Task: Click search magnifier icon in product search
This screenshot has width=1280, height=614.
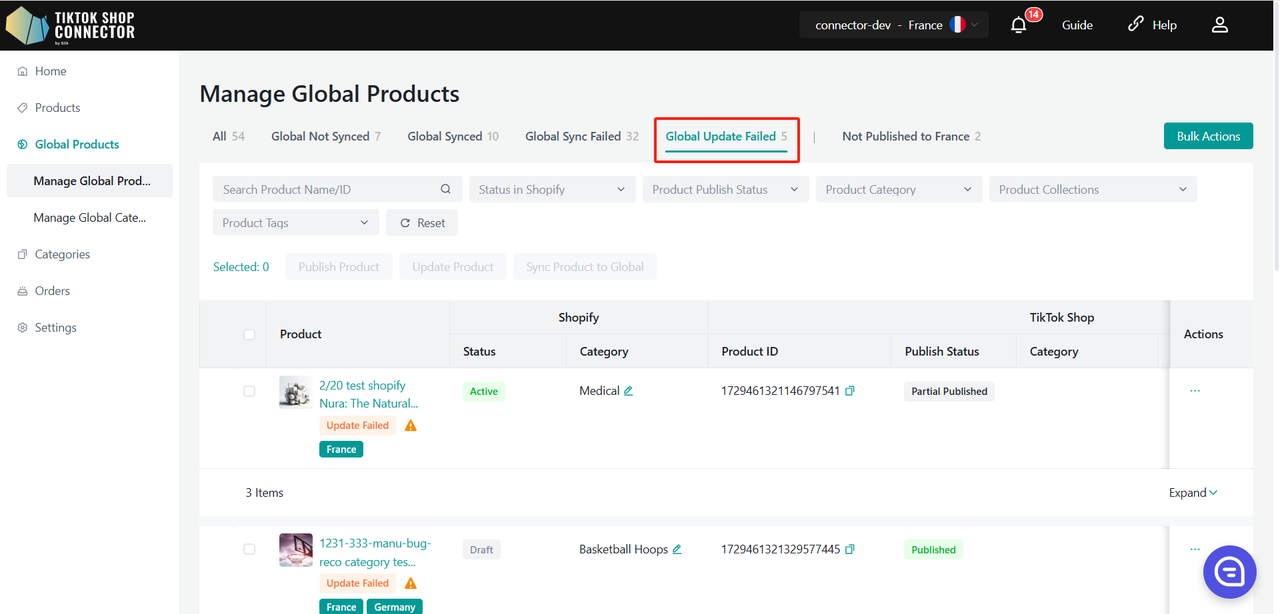Action: click(x=446, y=189)
